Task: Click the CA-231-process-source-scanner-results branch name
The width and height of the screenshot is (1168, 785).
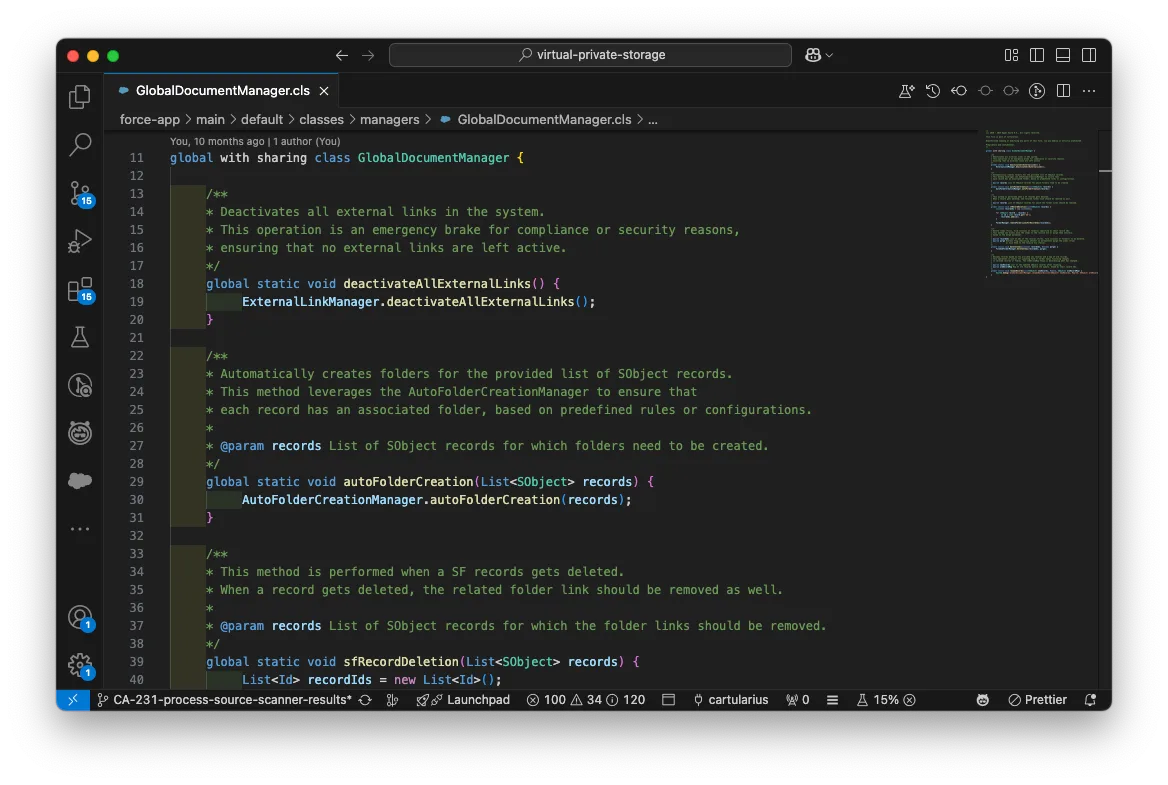Action: tap(231, 700)
